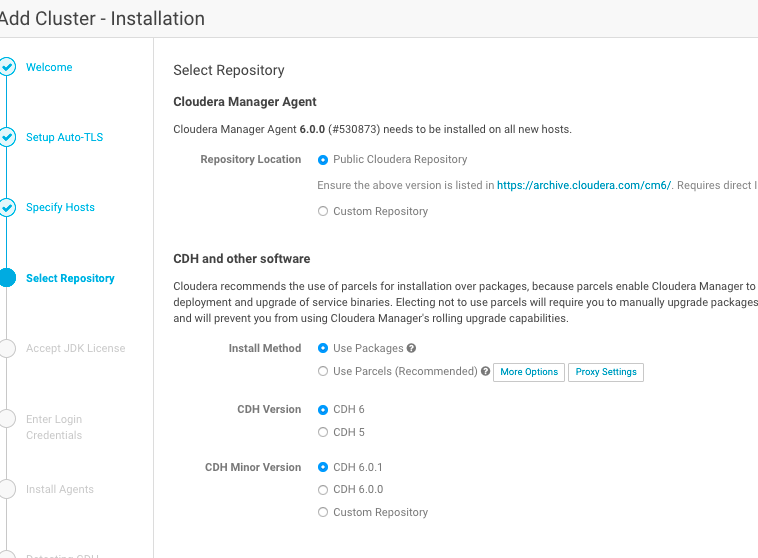Select Custom Repository under CDH Minor Version
758x558 pixels.
pyautogui.click(x=323, y=513)
